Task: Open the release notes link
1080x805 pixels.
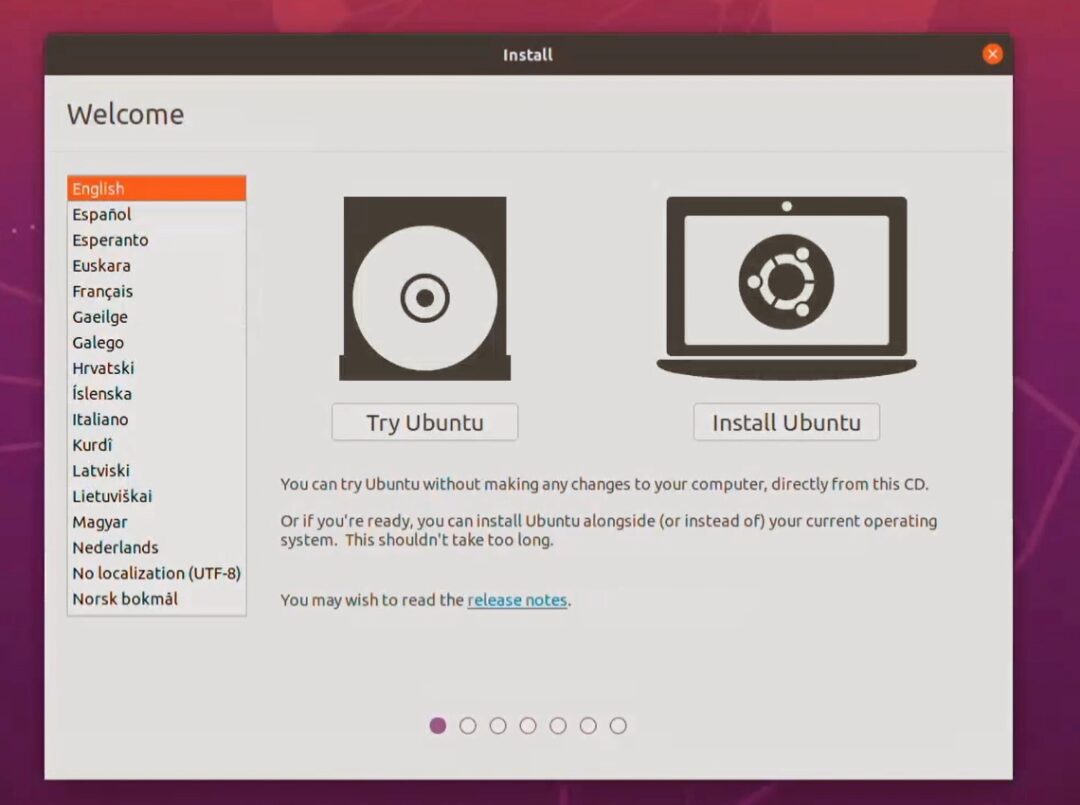Action: [517, 600]
